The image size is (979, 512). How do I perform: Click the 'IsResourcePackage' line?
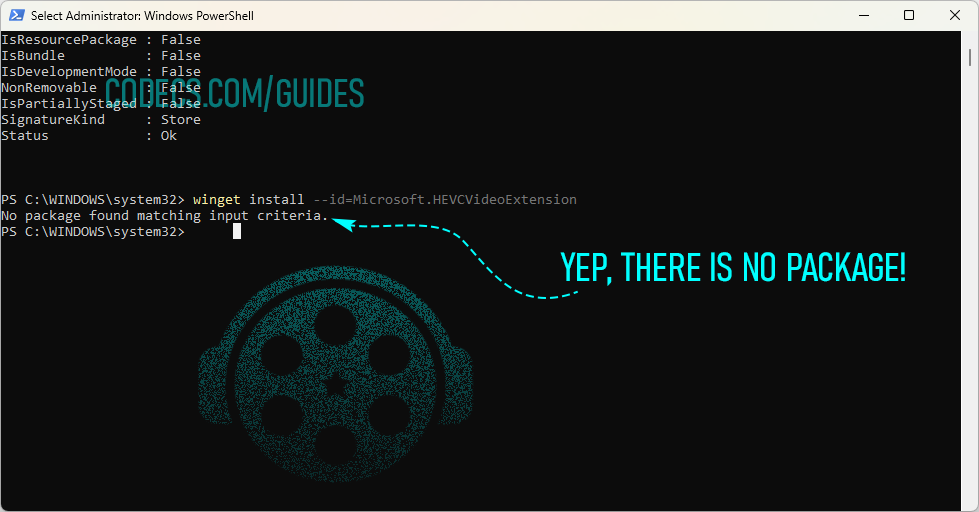[101, 40]
